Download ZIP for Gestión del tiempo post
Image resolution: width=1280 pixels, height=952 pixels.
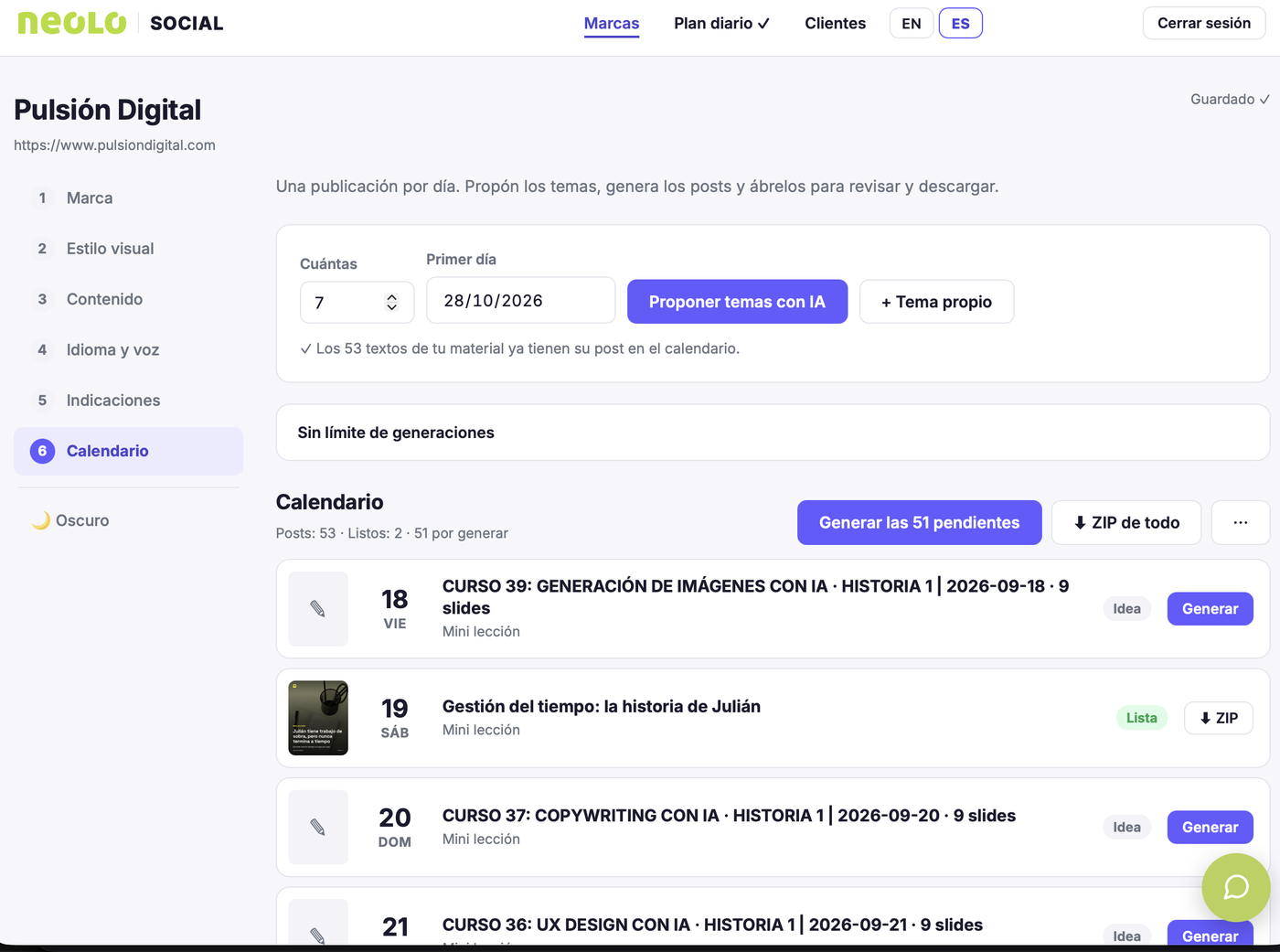(1218, 718)
